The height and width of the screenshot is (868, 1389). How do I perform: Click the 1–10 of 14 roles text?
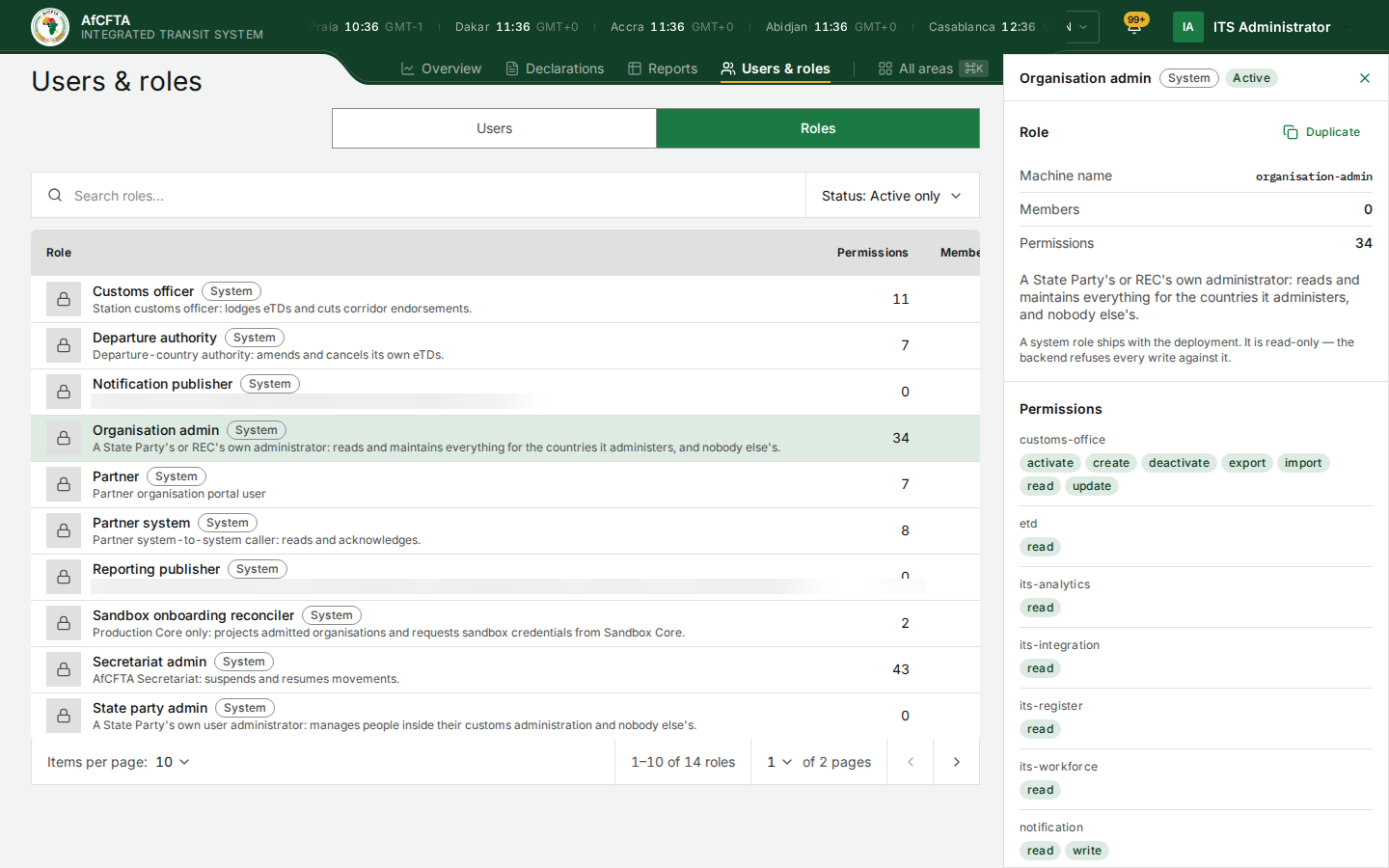tap(683, 762)
